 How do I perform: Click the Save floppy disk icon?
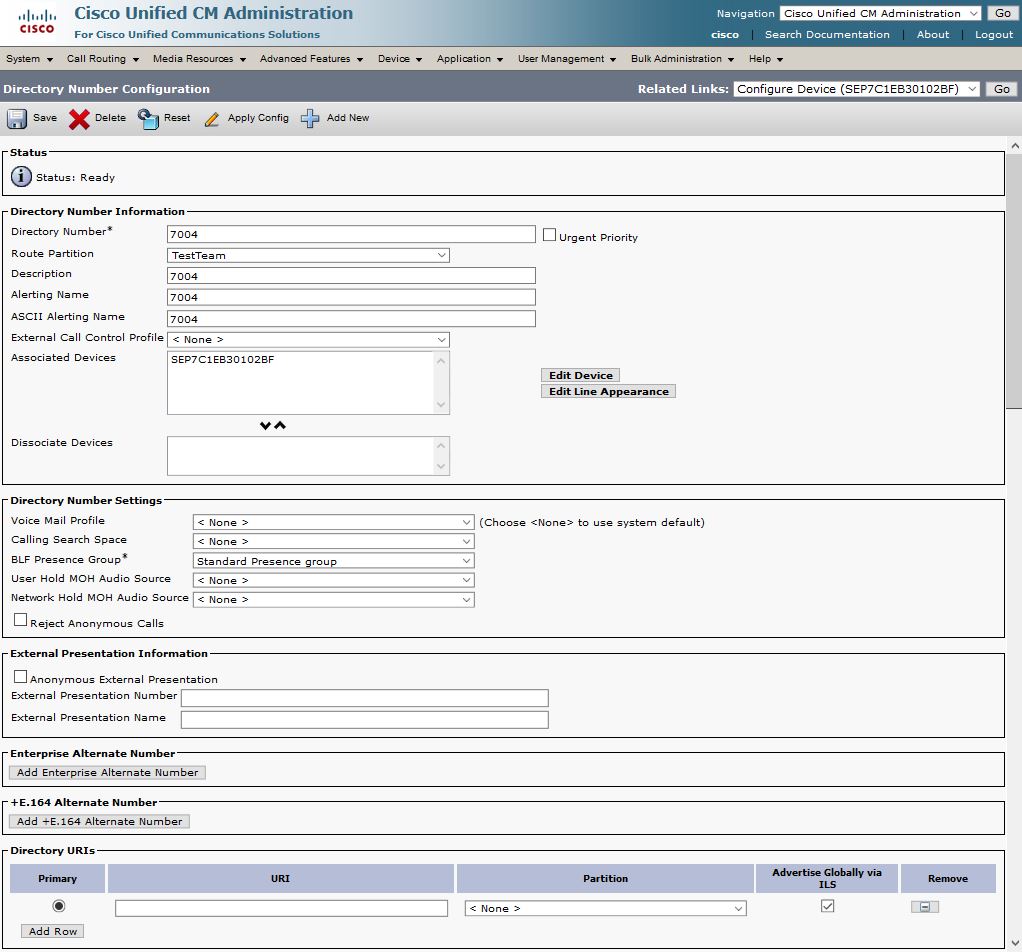tap(17, 119)
